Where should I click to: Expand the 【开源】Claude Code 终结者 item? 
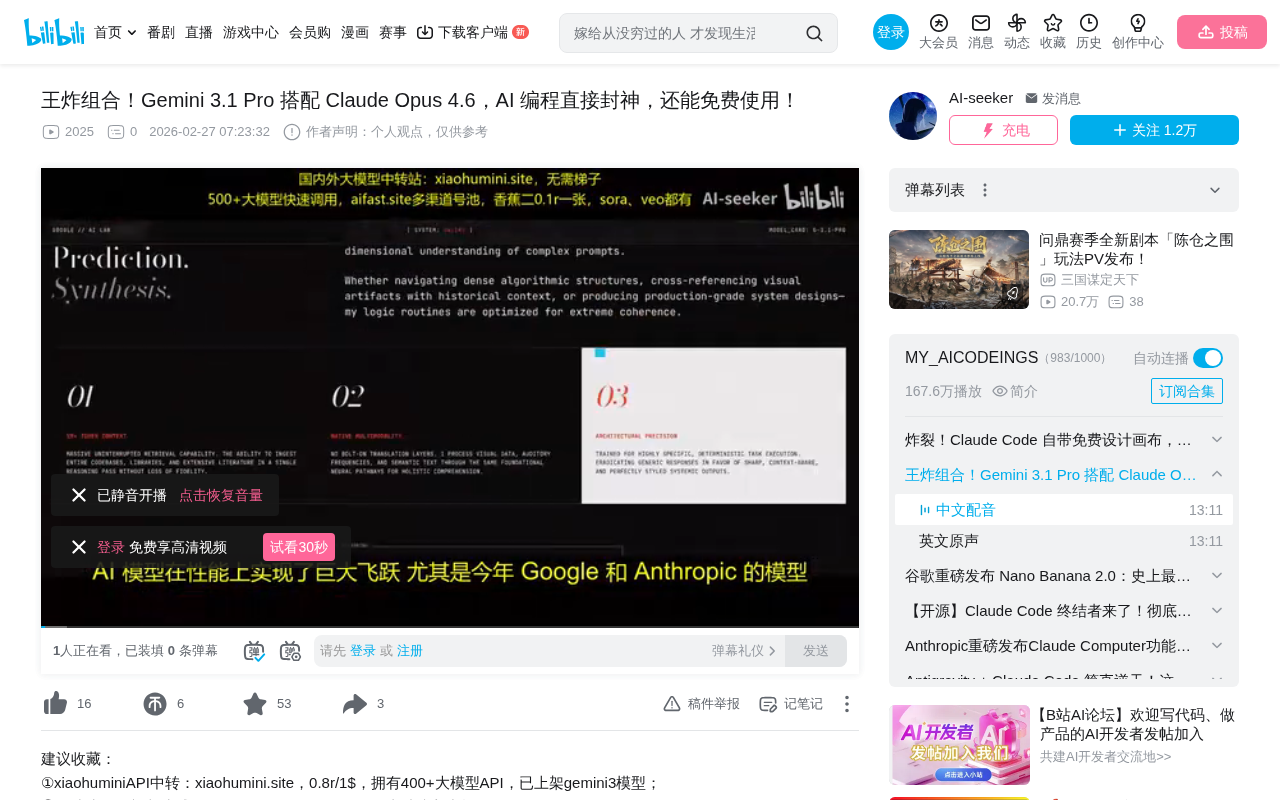1217,611
